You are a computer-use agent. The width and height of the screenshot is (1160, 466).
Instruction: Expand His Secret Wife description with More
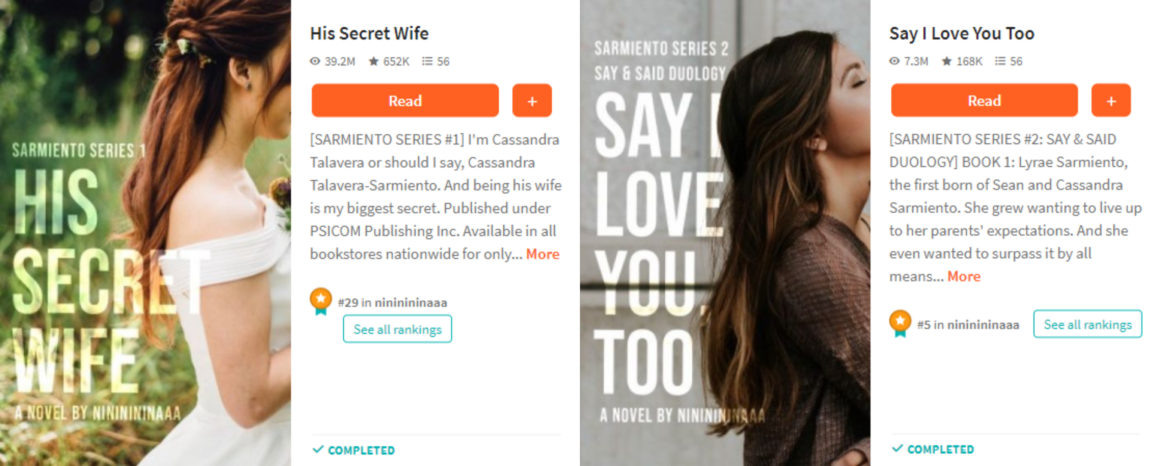point(542,254)
